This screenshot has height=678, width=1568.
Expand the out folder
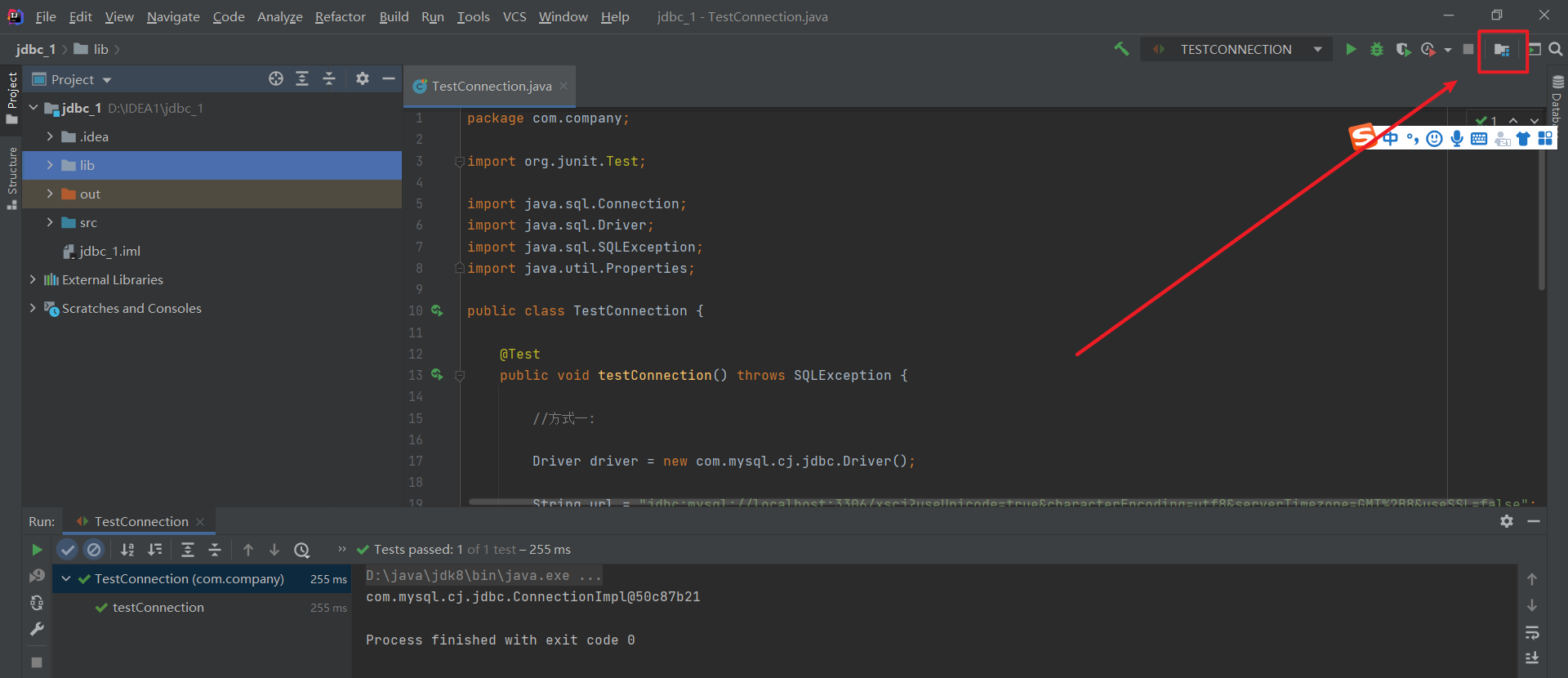(x=50, y=194)
